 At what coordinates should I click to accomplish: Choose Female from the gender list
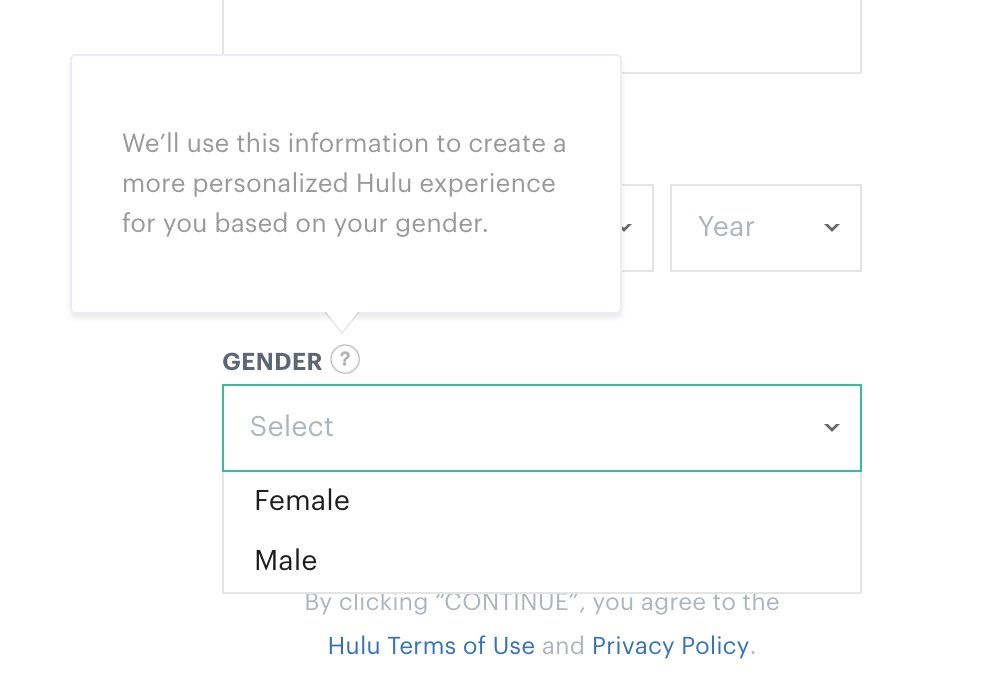(x=541, y=501)
